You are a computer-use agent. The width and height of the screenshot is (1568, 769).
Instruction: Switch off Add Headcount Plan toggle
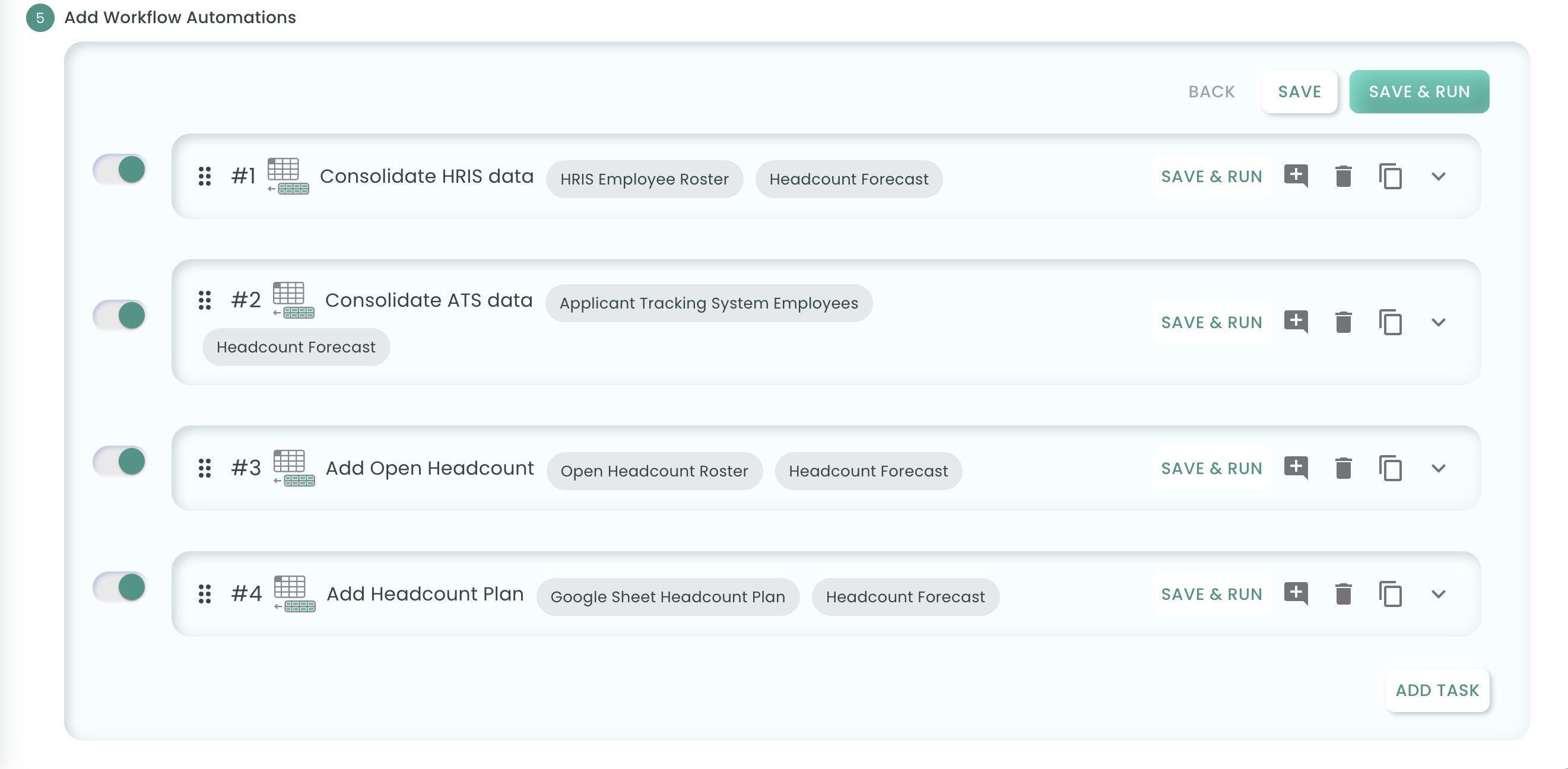[120, 587]
